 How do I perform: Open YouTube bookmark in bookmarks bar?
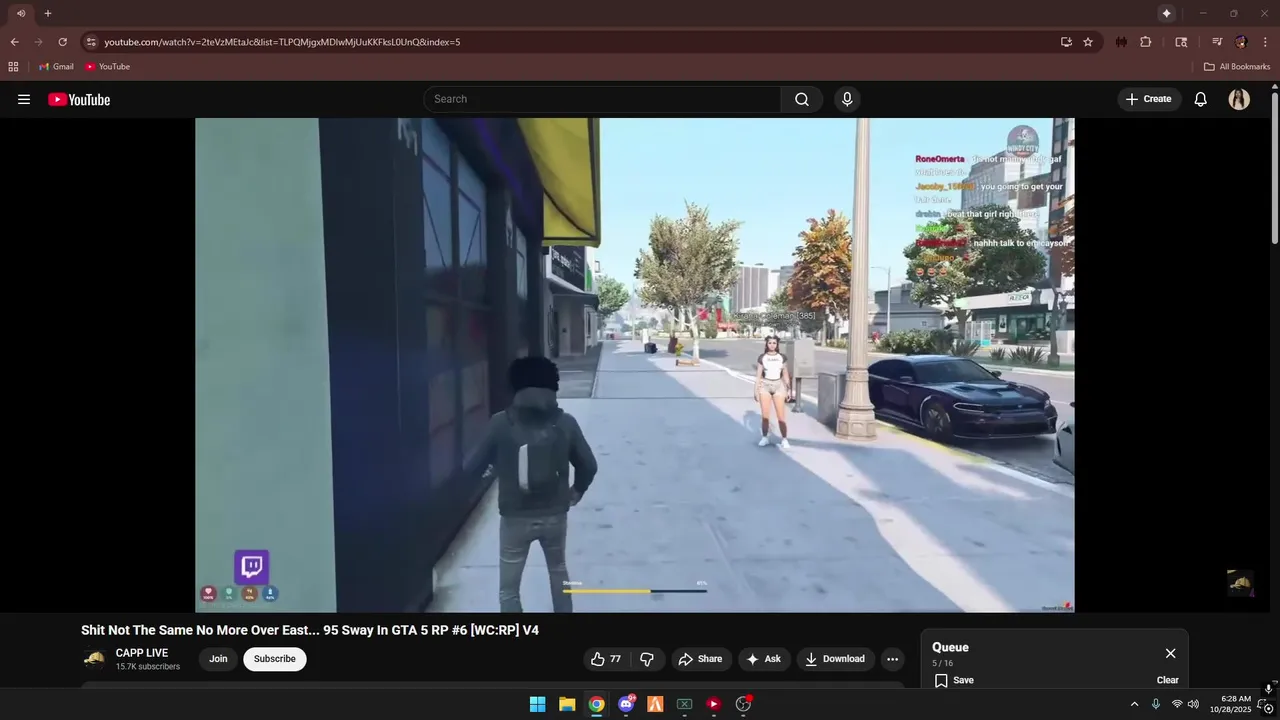[x=107, y=67]
